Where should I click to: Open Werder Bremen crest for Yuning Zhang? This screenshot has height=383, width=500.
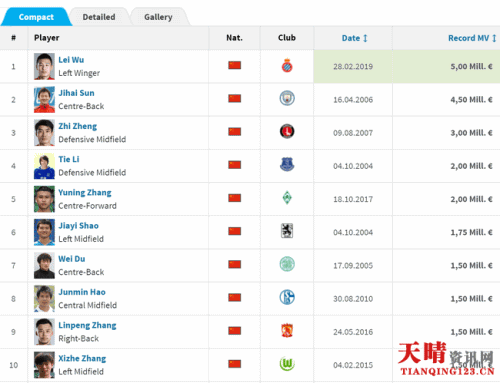[287, 198]
